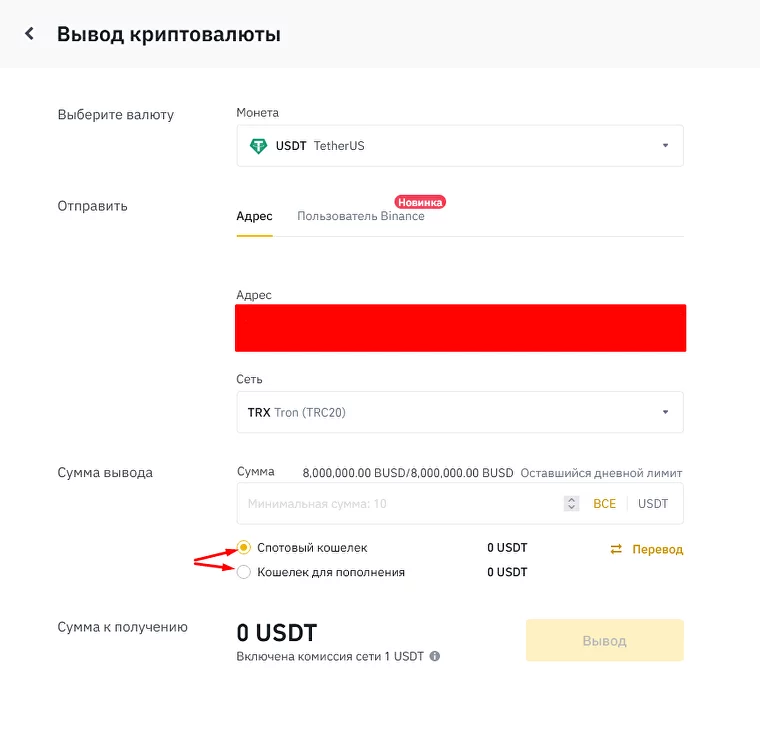Click the Новинка red badge

tap(419, 201)
